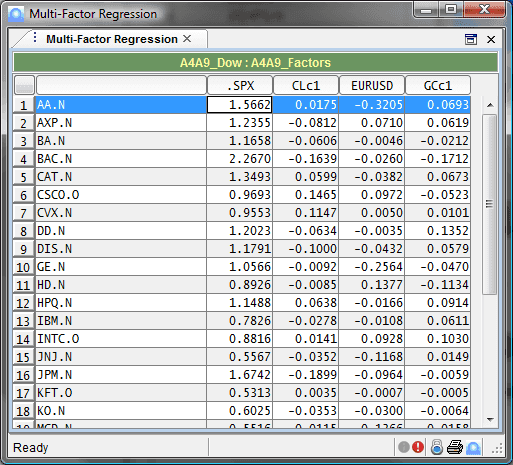Click the lock icon in status bar

coord(437,447)
